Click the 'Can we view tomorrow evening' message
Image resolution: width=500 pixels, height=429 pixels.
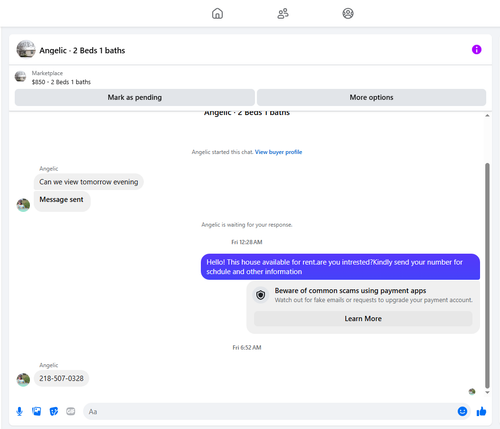click(89, 182)
